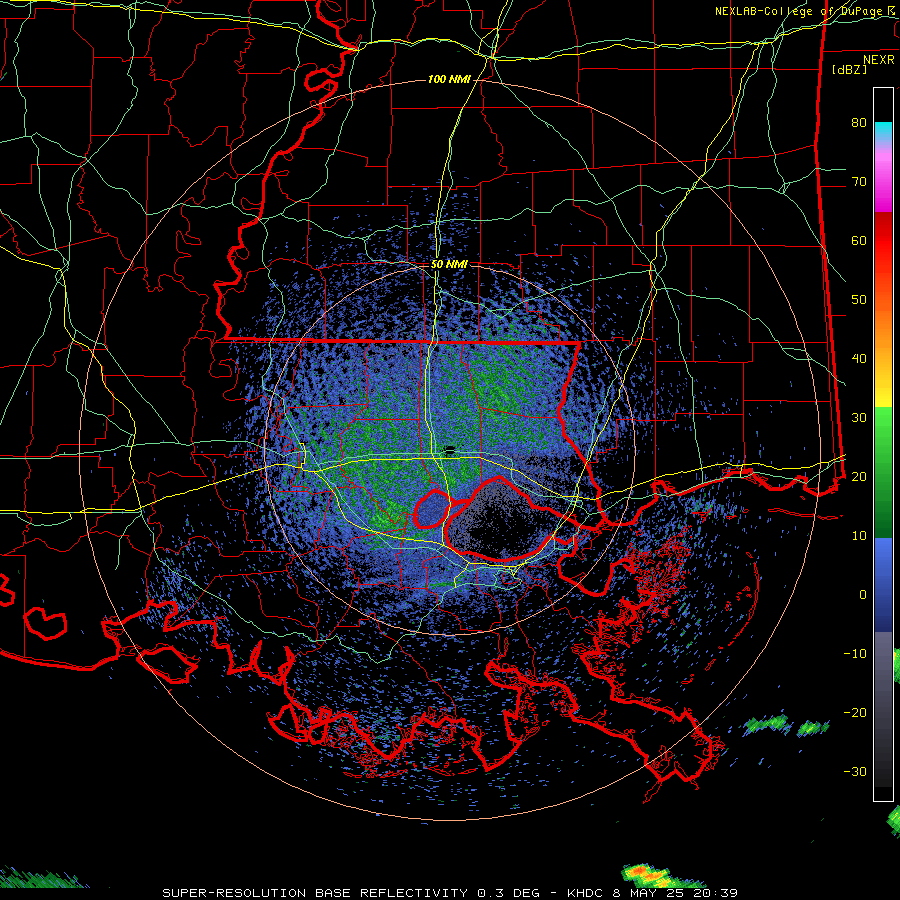This screenshot has width=900, height=900.
Task: Click the 60 value on the dBZ scale
Action: [859, 240]
